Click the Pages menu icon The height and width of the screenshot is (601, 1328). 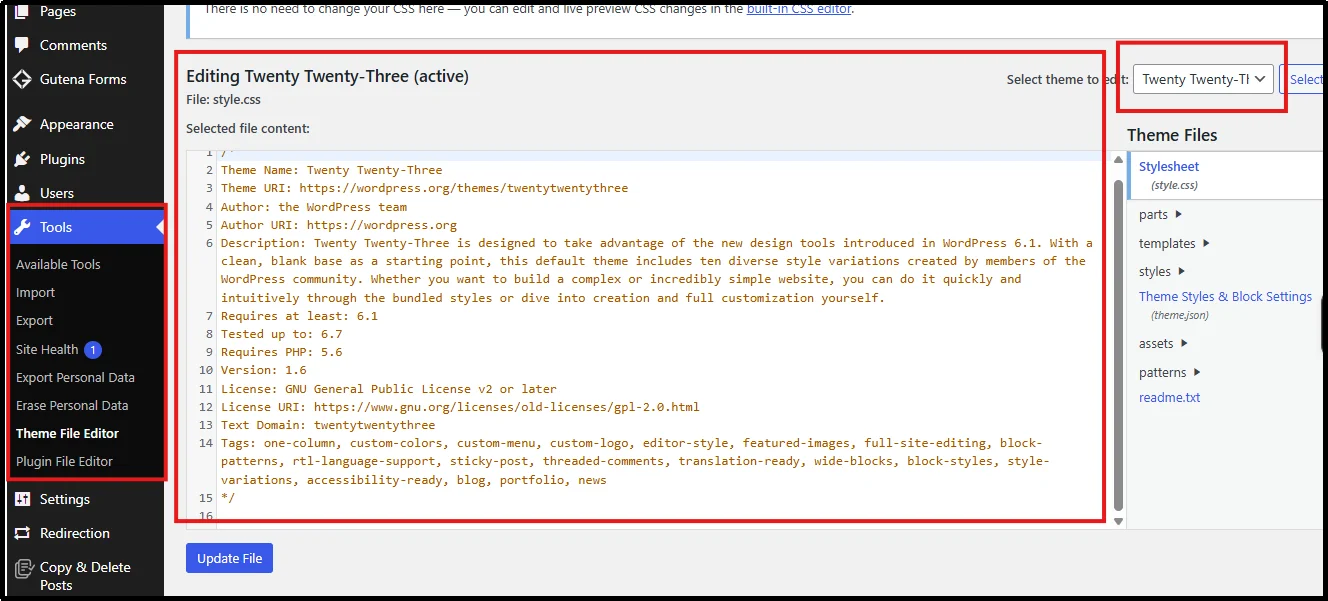(x=22, y=11)
